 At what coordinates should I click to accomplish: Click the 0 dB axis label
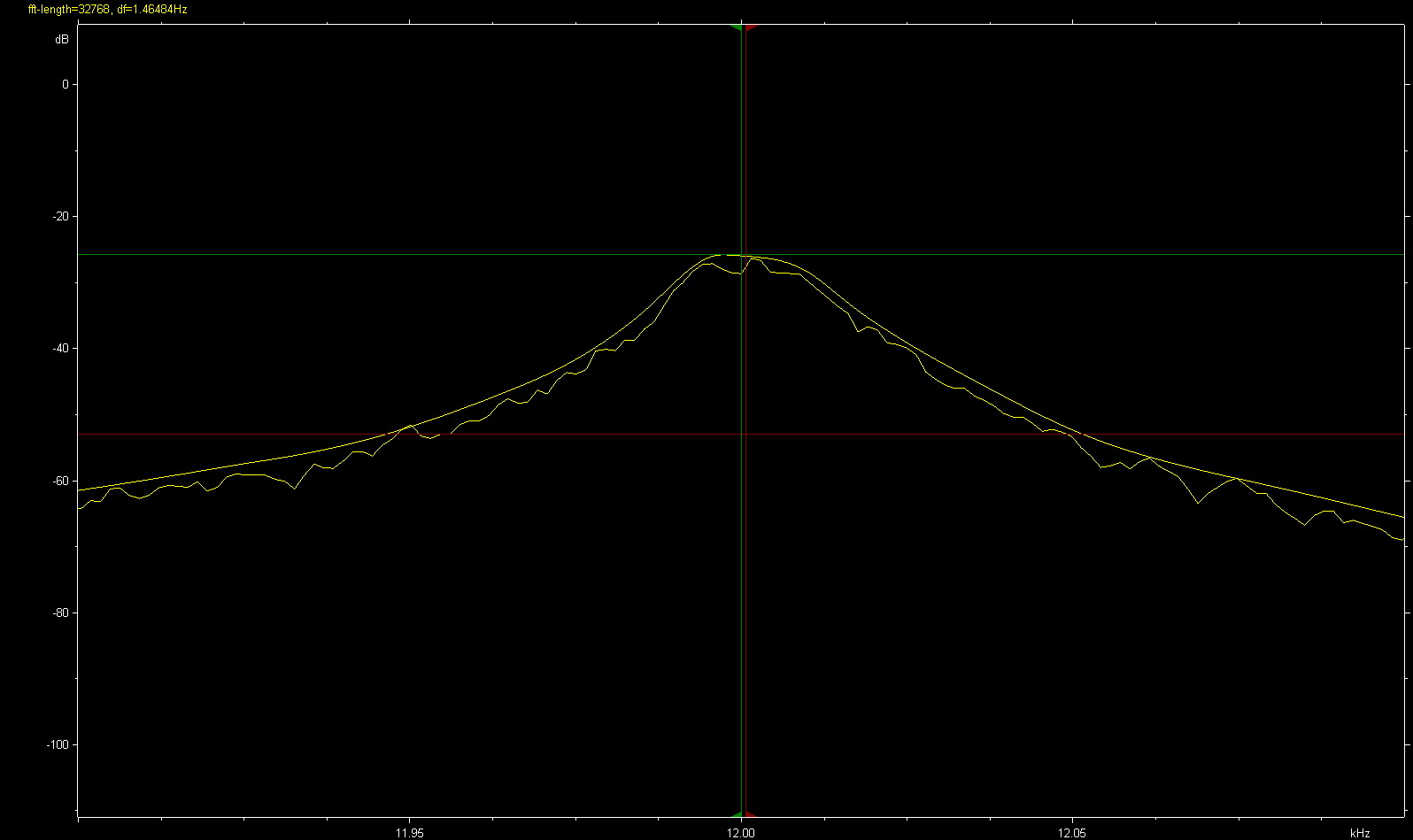[x=65, y=85]
